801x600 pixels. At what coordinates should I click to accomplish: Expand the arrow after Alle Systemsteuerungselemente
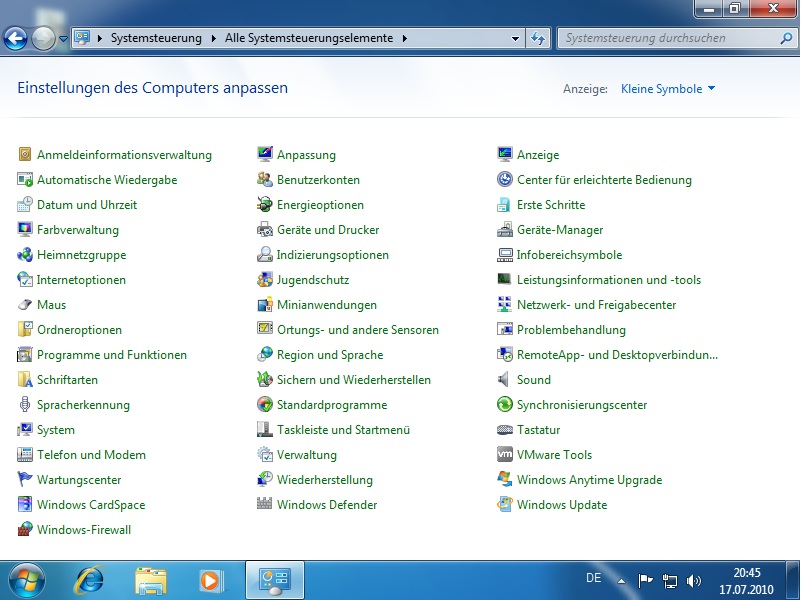[404, 38]
